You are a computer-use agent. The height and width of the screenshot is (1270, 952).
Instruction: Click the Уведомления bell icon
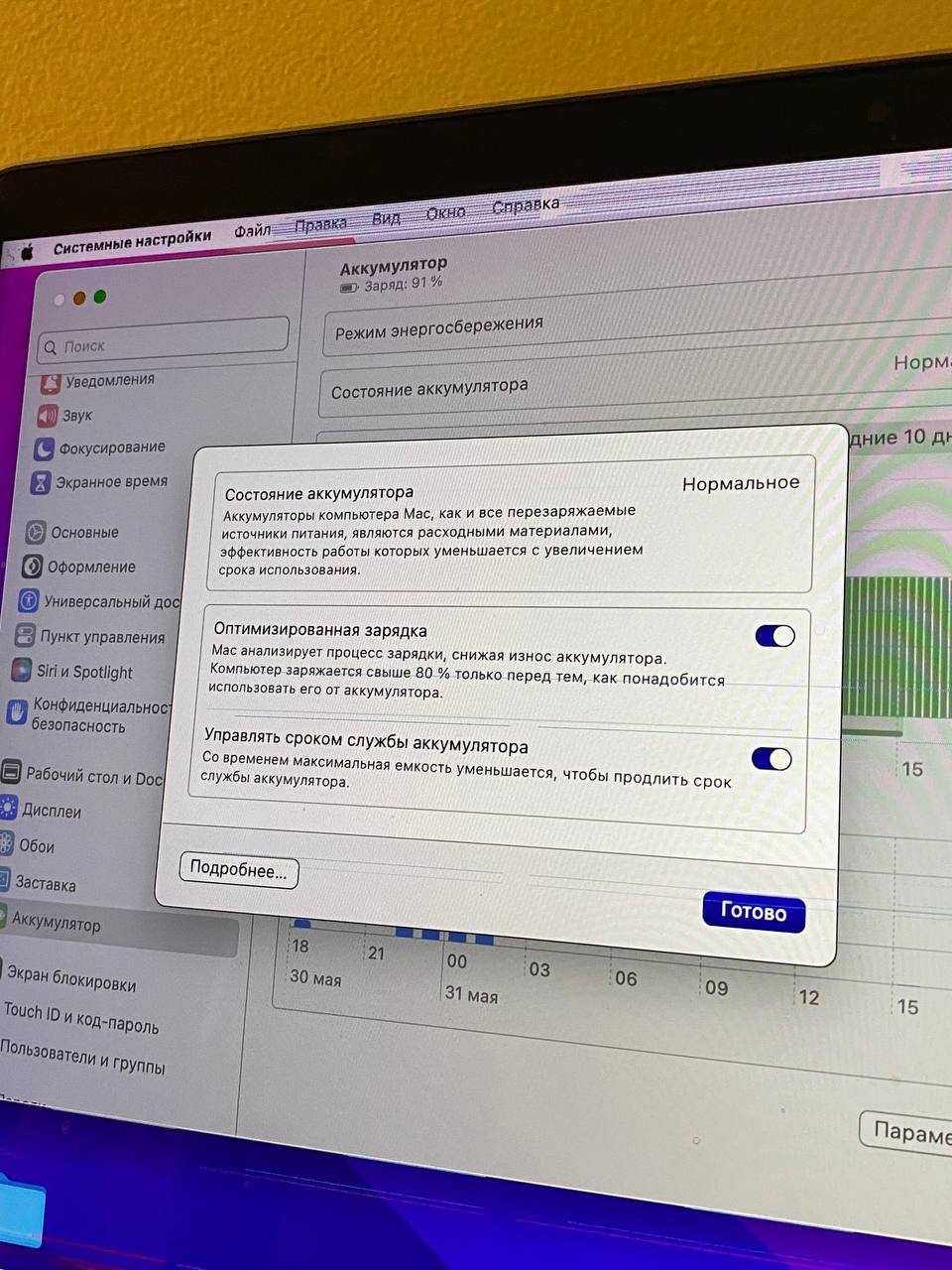point(49,383)
